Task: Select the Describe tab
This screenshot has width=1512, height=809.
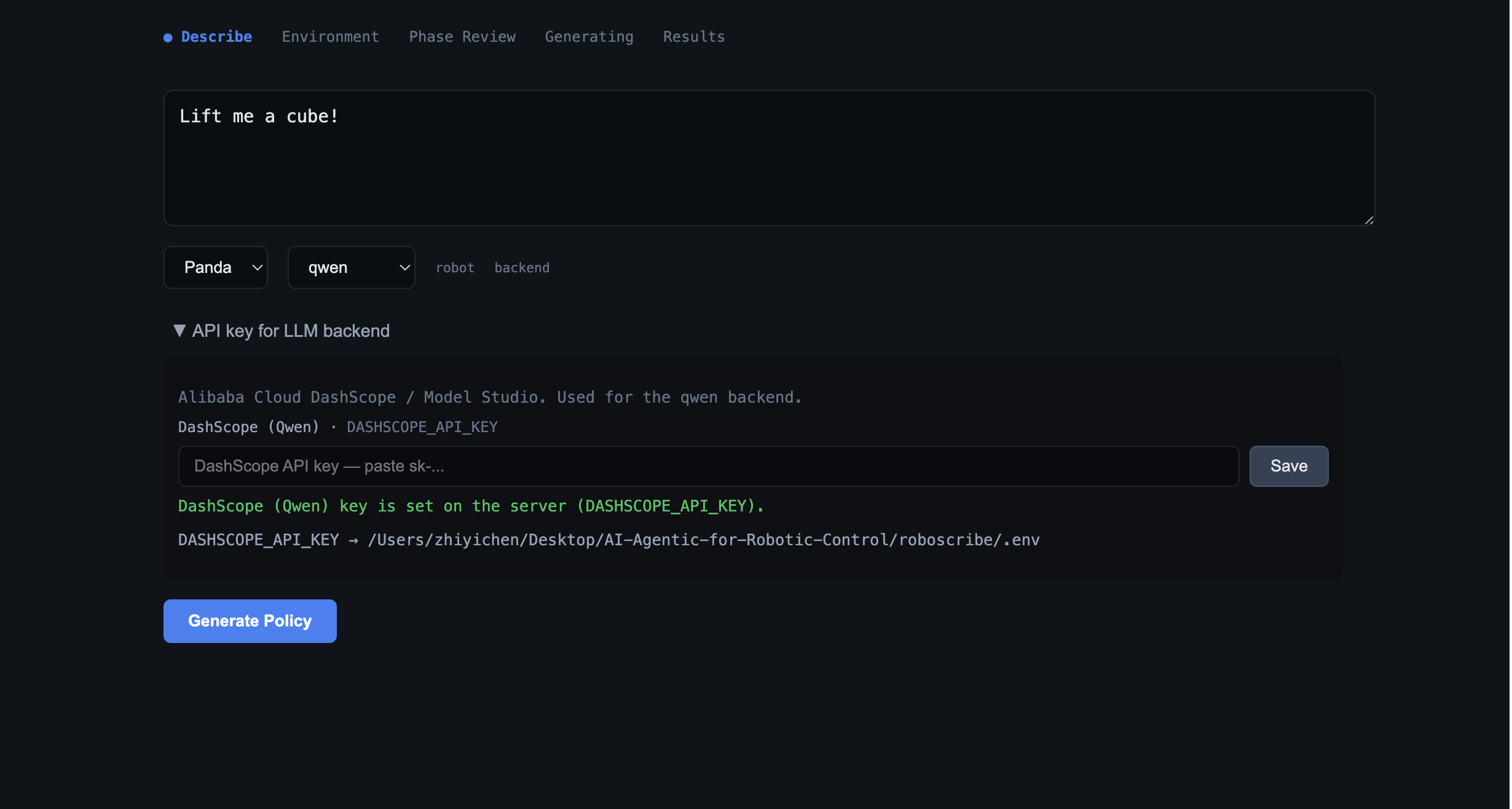Action: pos(216,37)
